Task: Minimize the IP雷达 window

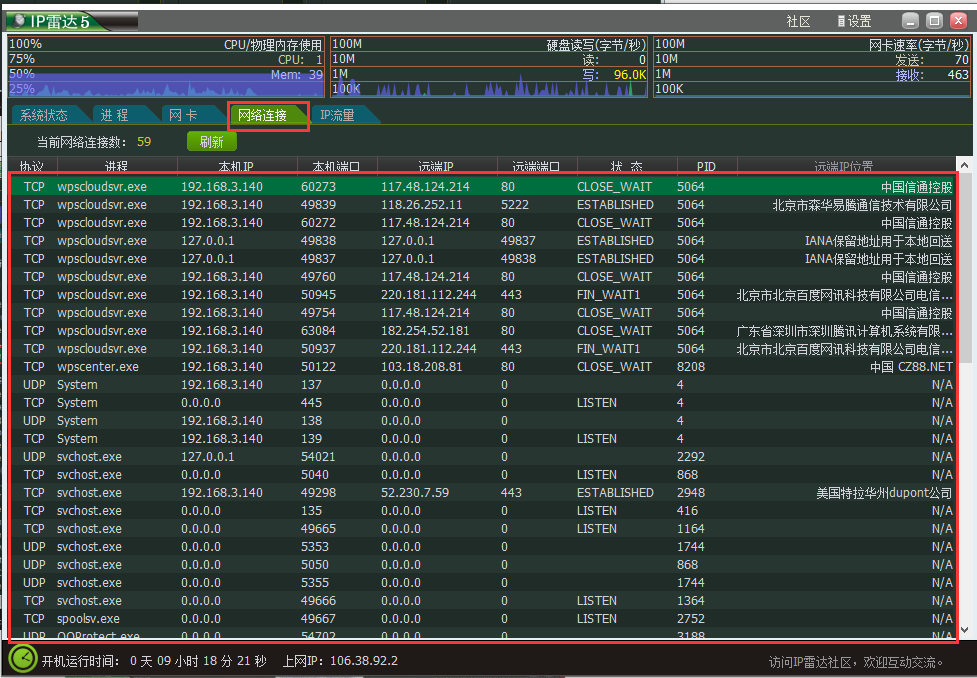Action: [x=910, y=20]
